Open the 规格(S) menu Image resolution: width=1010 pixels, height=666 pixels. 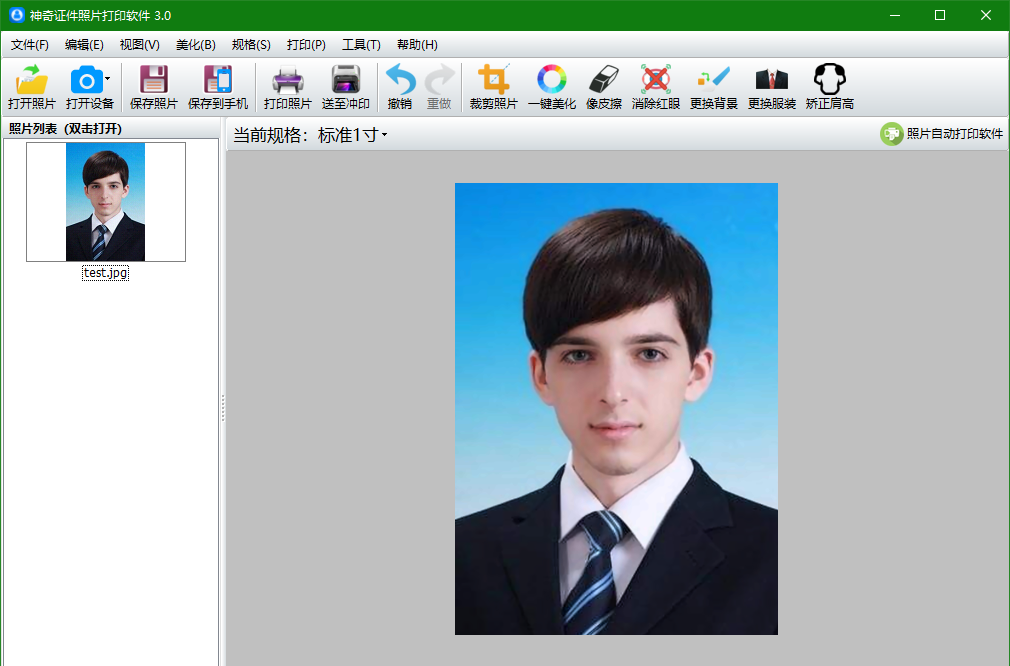(x=250, y=45)
